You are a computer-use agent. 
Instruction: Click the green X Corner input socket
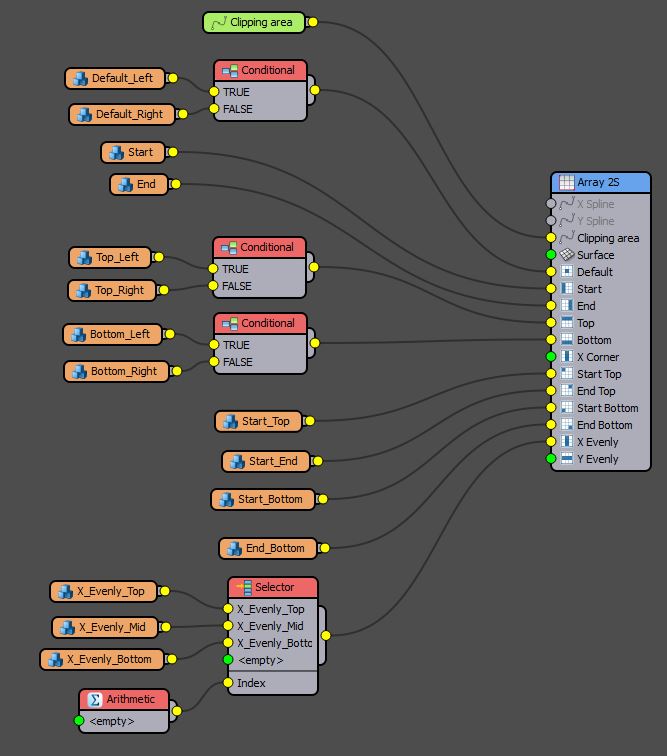pyautogui.click(x=551, y=357)
